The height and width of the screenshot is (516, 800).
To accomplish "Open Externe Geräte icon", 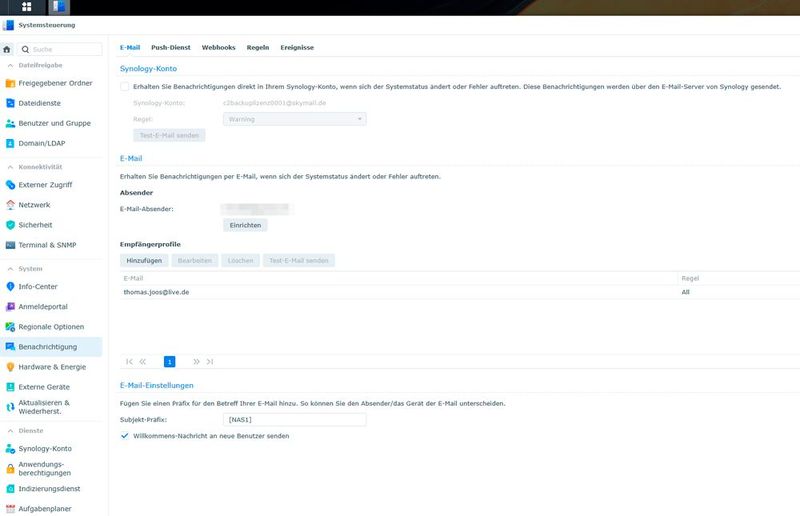I will pos(10,387).
